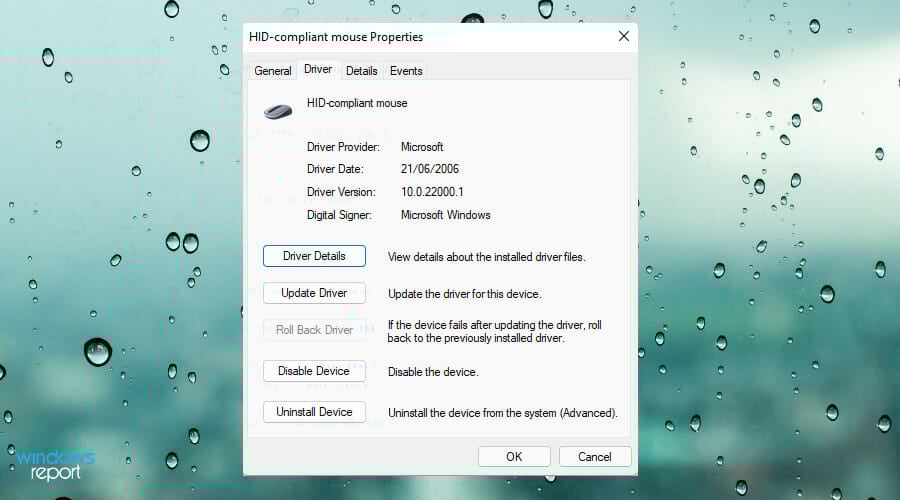Close the HID-compliant mouse Properties window
The height and width of the screenshot is (500, 900).
point(624,36)
